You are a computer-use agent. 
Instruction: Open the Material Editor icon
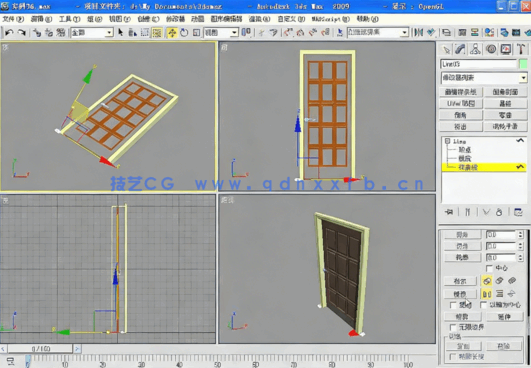489,33
